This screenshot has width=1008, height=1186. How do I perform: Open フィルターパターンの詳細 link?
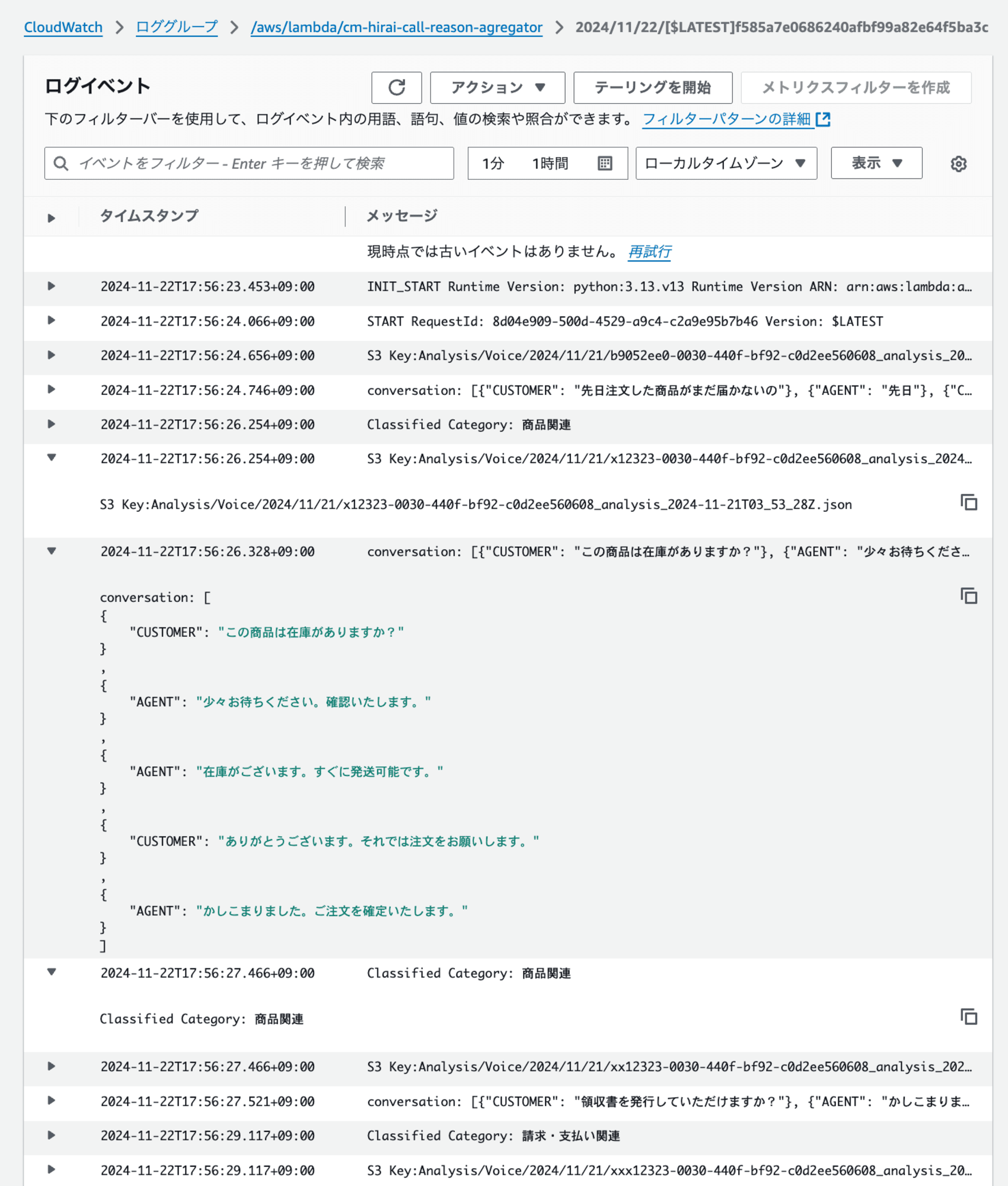point(726,119)
